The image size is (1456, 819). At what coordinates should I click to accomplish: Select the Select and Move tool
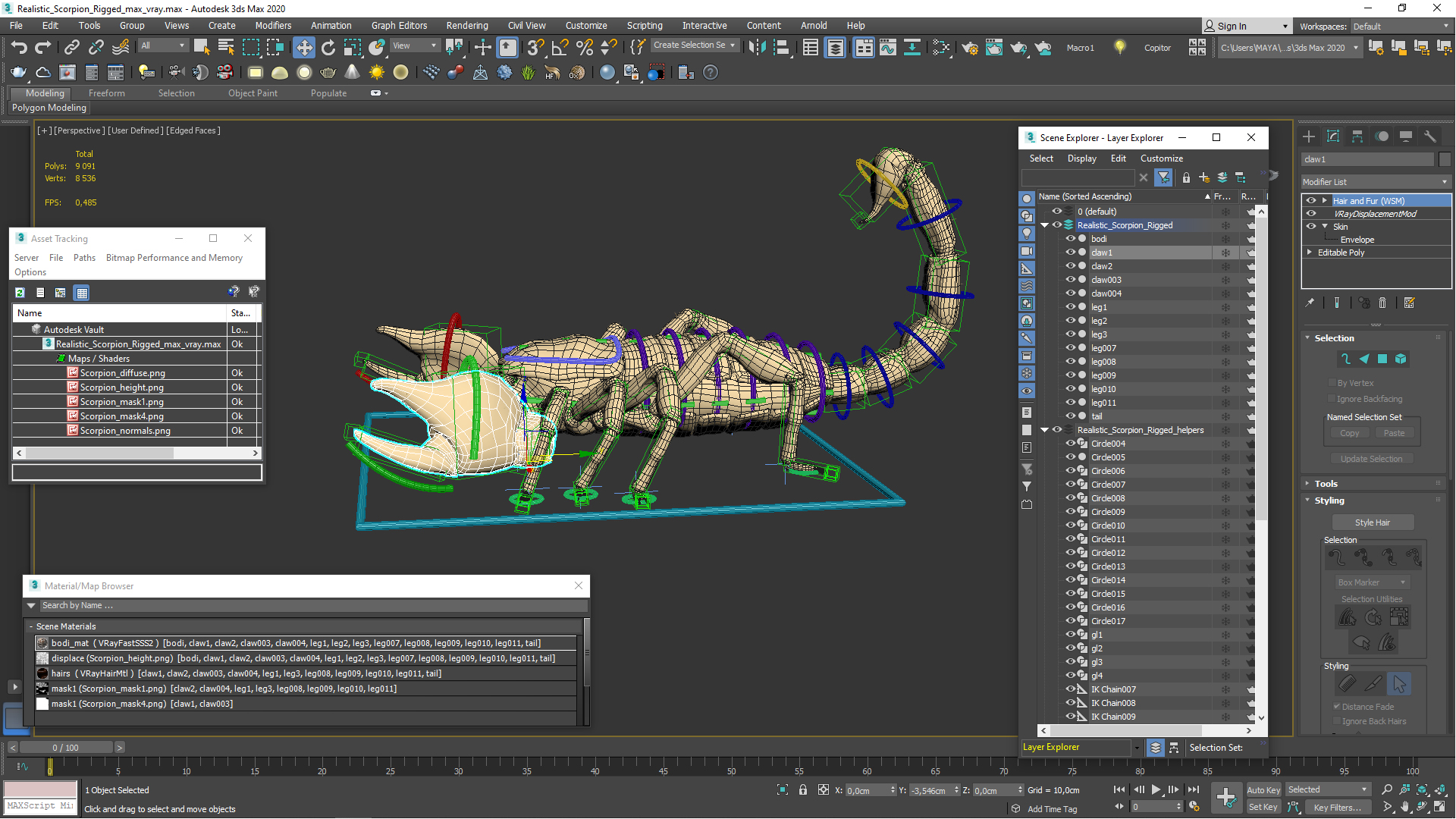coord(303,48)
